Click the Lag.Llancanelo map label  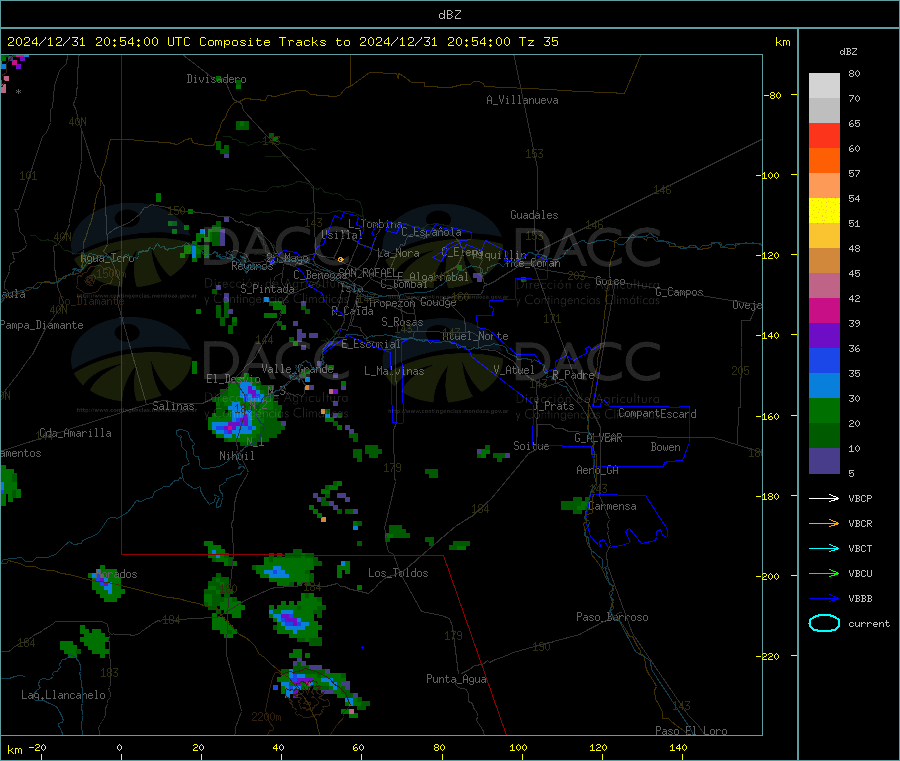point(63,695)
